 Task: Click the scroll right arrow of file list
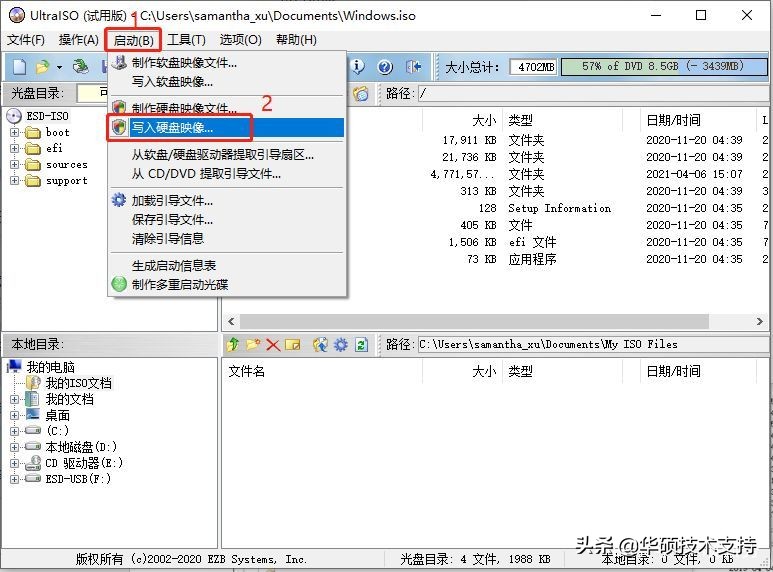pos(760,322)
